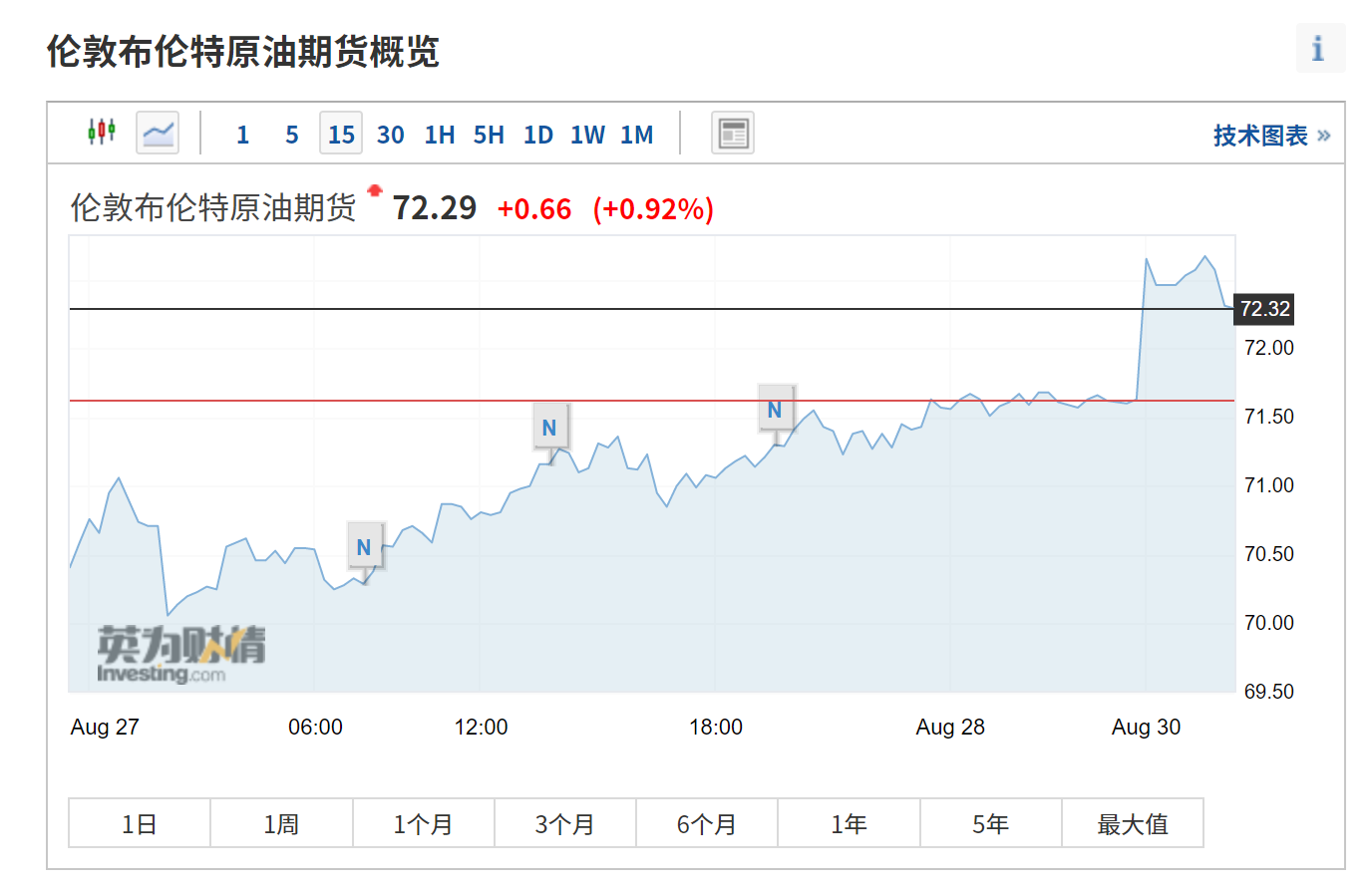Show the 5年 price range

click(991, 824)
